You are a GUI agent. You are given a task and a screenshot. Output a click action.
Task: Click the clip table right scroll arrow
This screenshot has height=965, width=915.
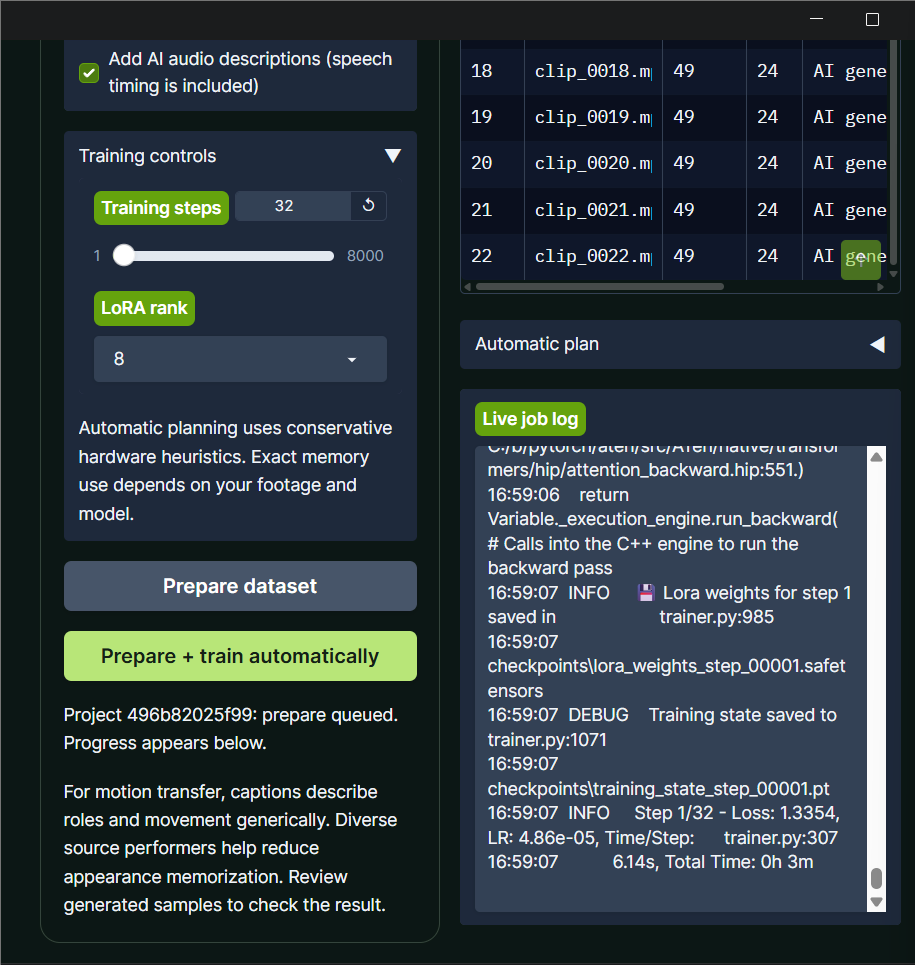point(881,287)
